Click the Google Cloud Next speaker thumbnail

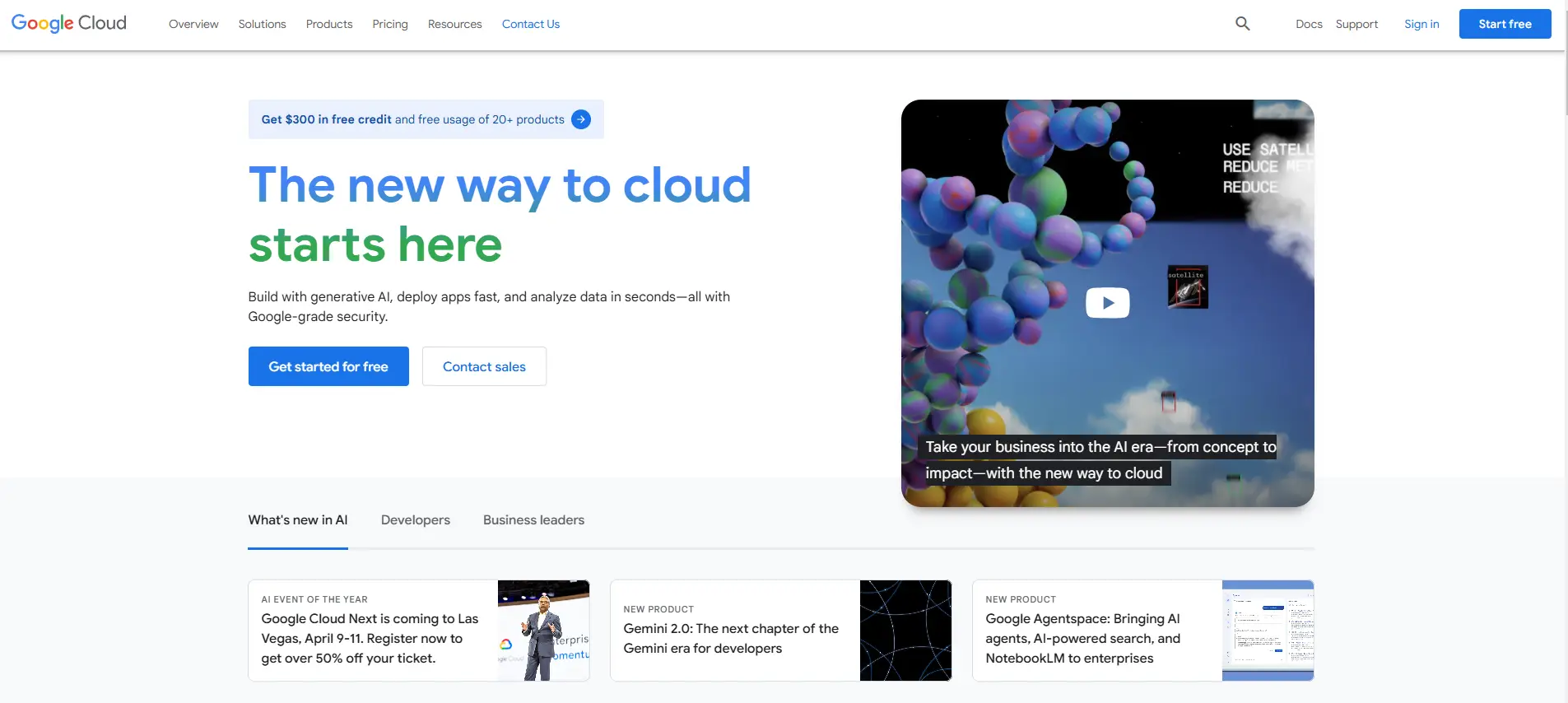tap(543, 631)
